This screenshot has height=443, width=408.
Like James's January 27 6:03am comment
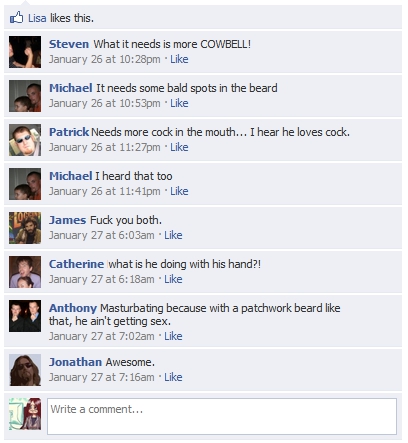tap(173, 235)
